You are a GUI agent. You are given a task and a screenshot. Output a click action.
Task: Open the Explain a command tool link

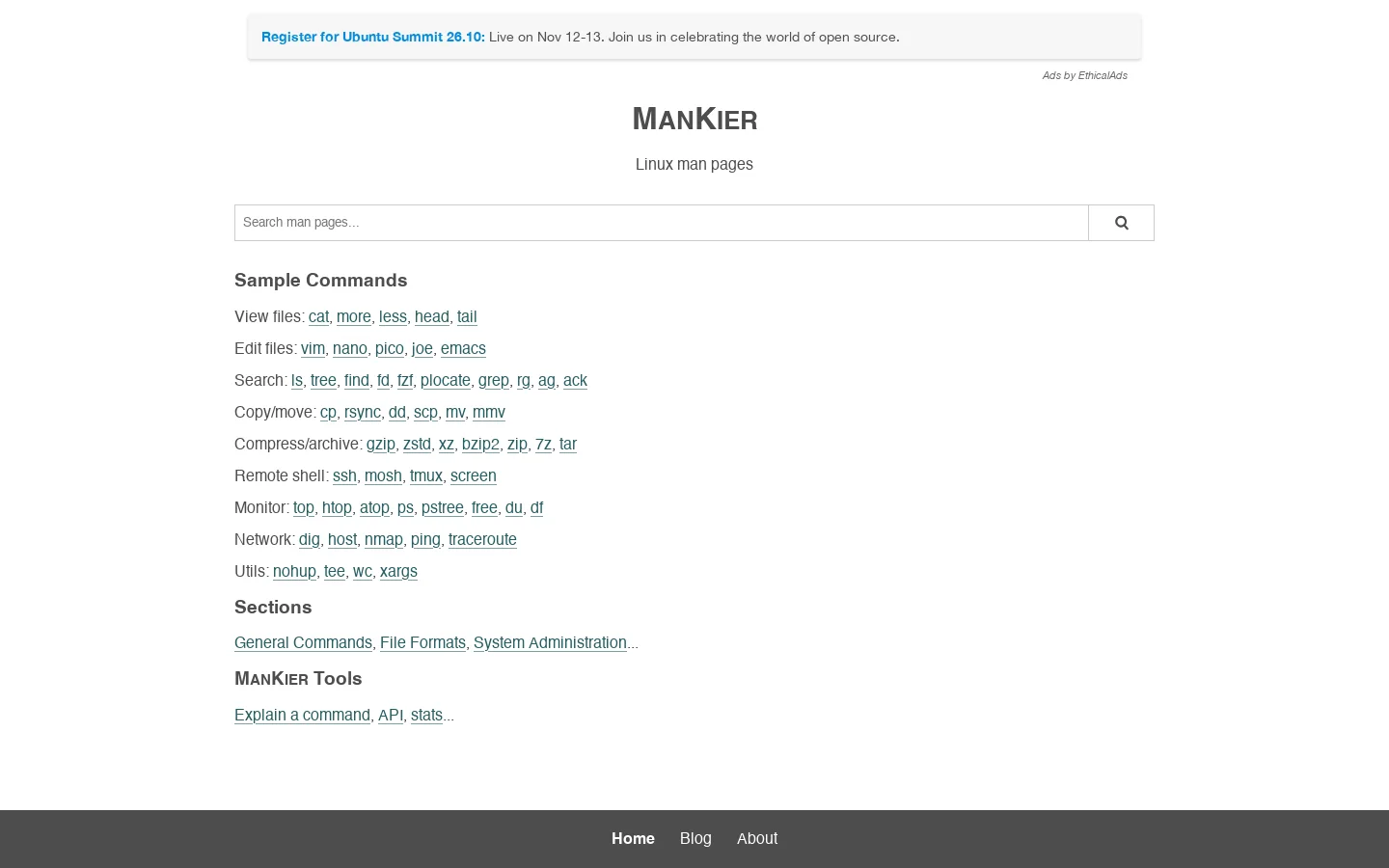click(302, 715)
